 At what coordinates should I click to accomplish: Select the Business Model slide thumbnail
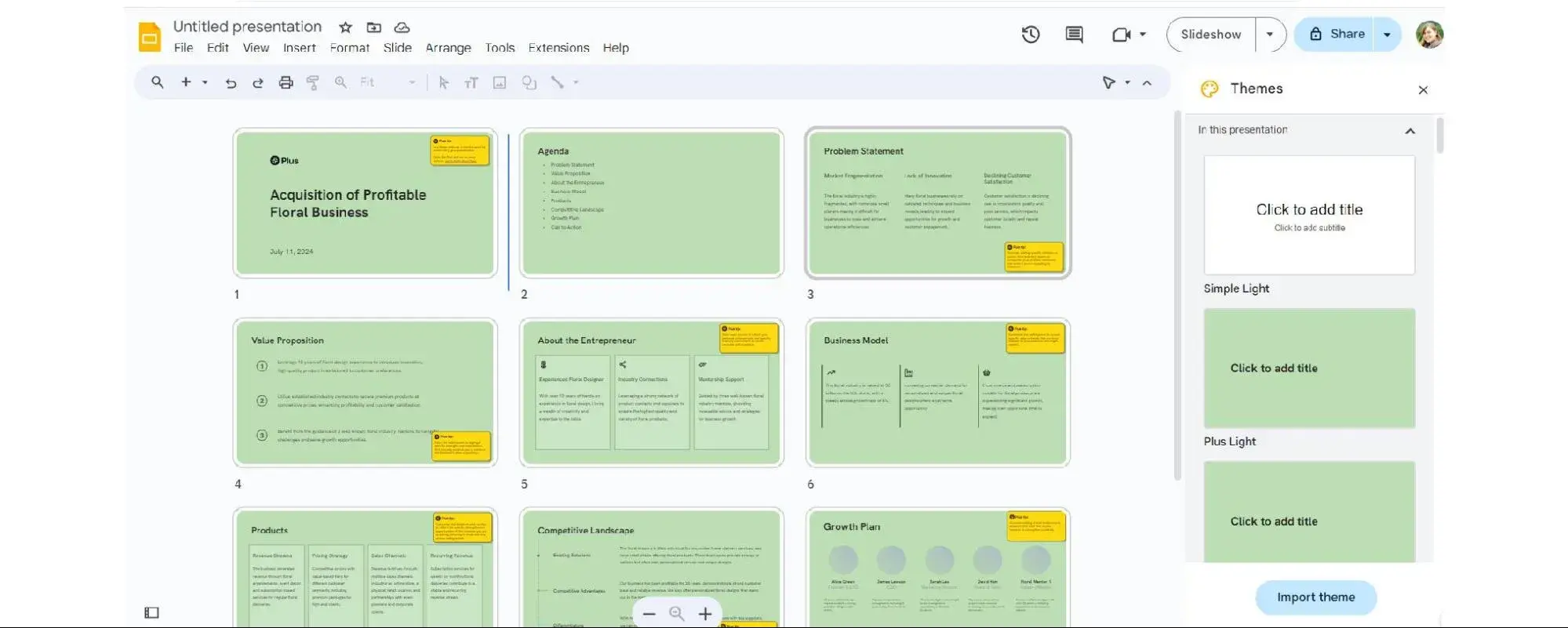coord(937,392)
